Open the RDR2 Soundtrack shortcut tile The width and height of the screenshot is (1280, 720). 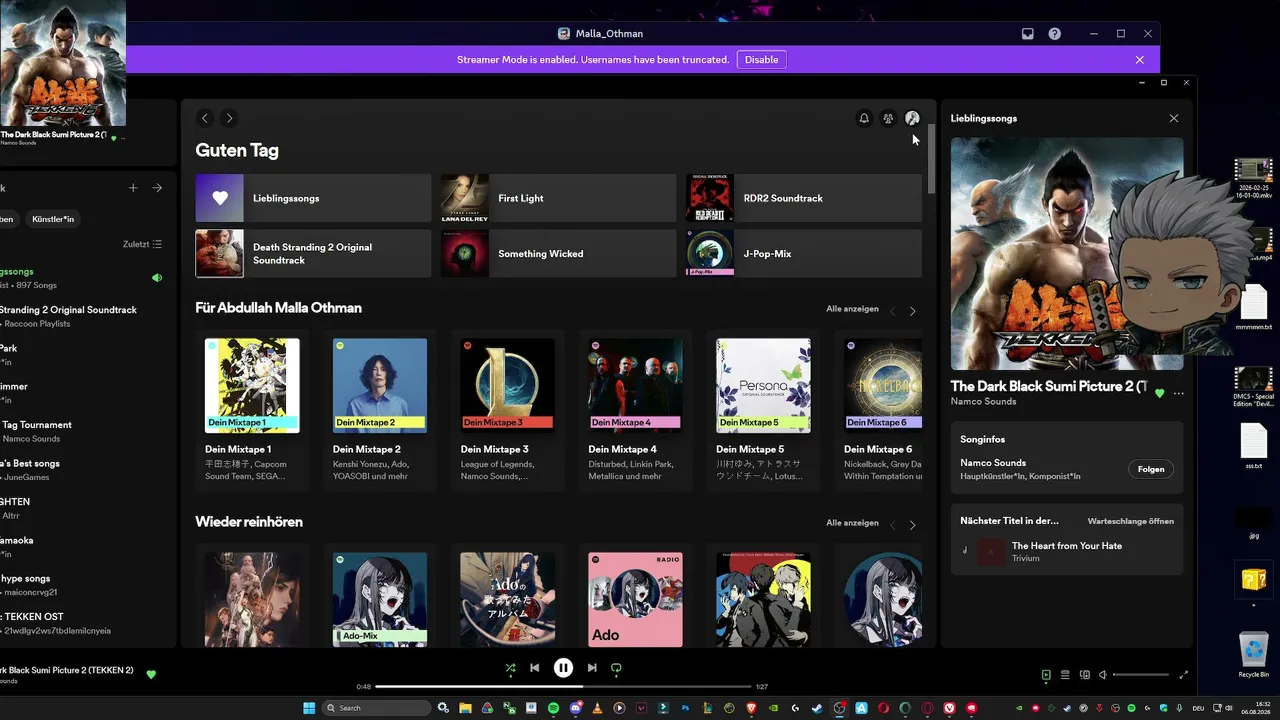pyautogui.click(x=804, y=198)
